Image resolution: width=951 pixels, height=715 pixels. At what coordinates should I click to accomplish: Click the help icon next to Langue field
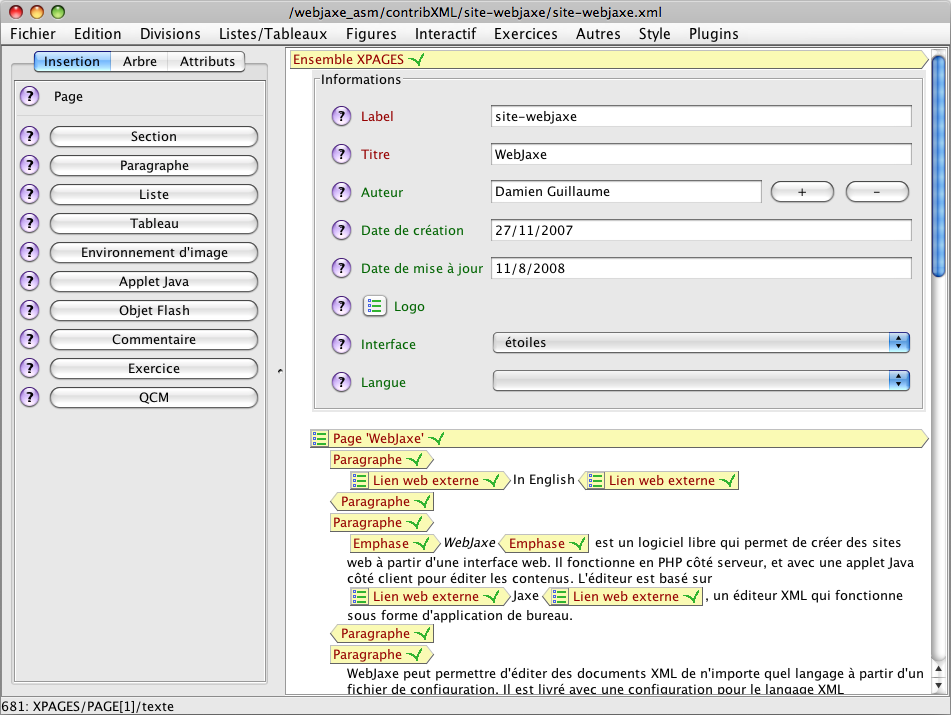click(342, 383)
